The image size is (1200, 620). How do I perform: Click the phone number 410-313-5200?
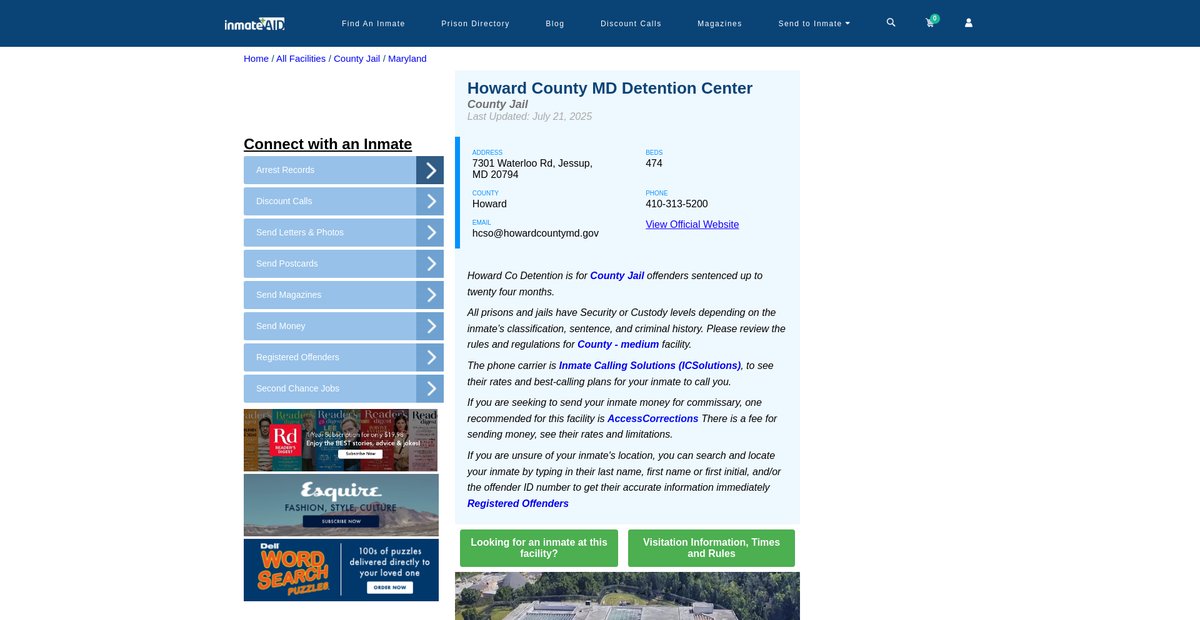(x=677, y=204)
